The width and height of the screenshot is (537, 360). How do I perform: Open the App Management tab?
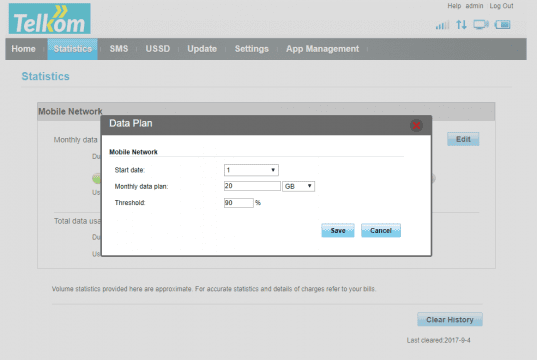coord(323,49)
